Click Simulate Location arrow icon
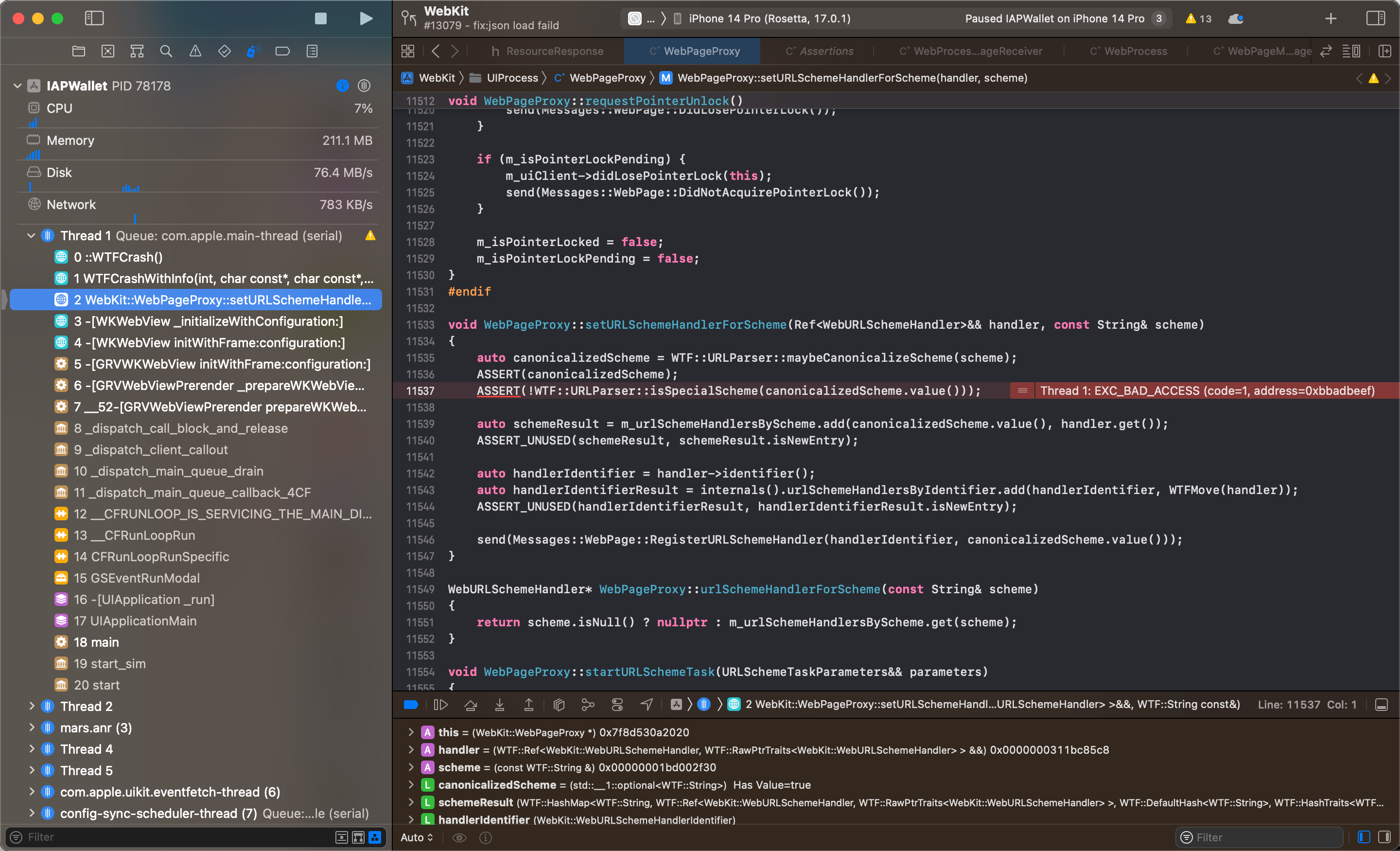1400x851 pixels. coord(647,704)
